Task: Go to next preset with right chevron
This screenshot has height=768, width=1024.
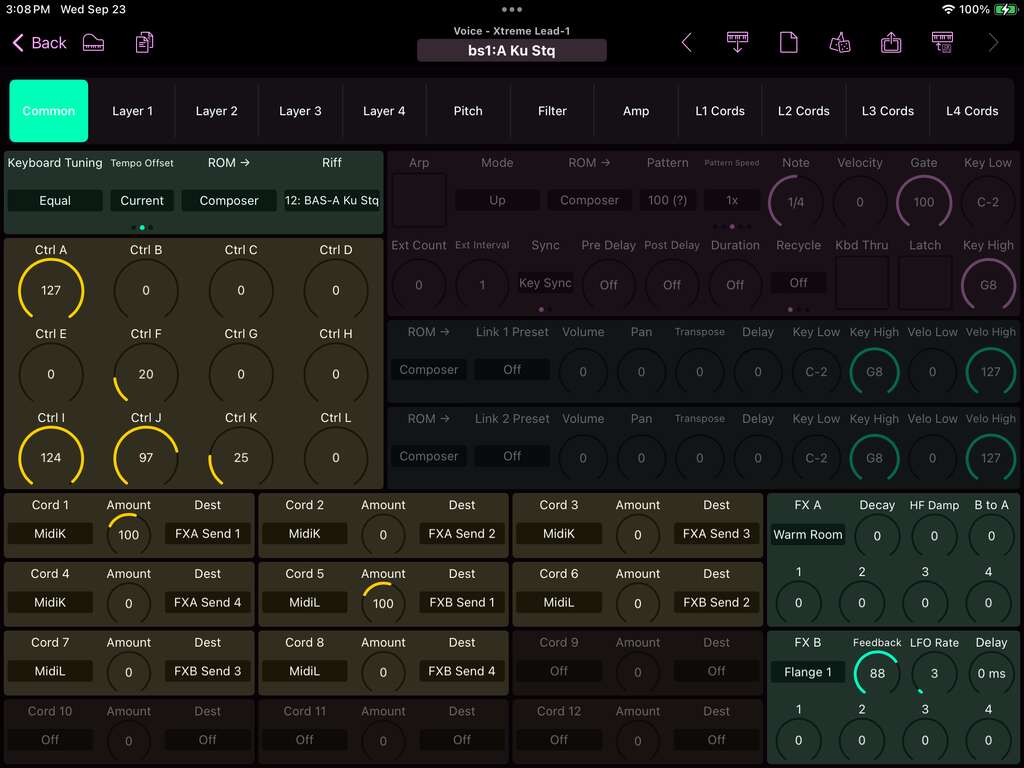Action: 993,43
